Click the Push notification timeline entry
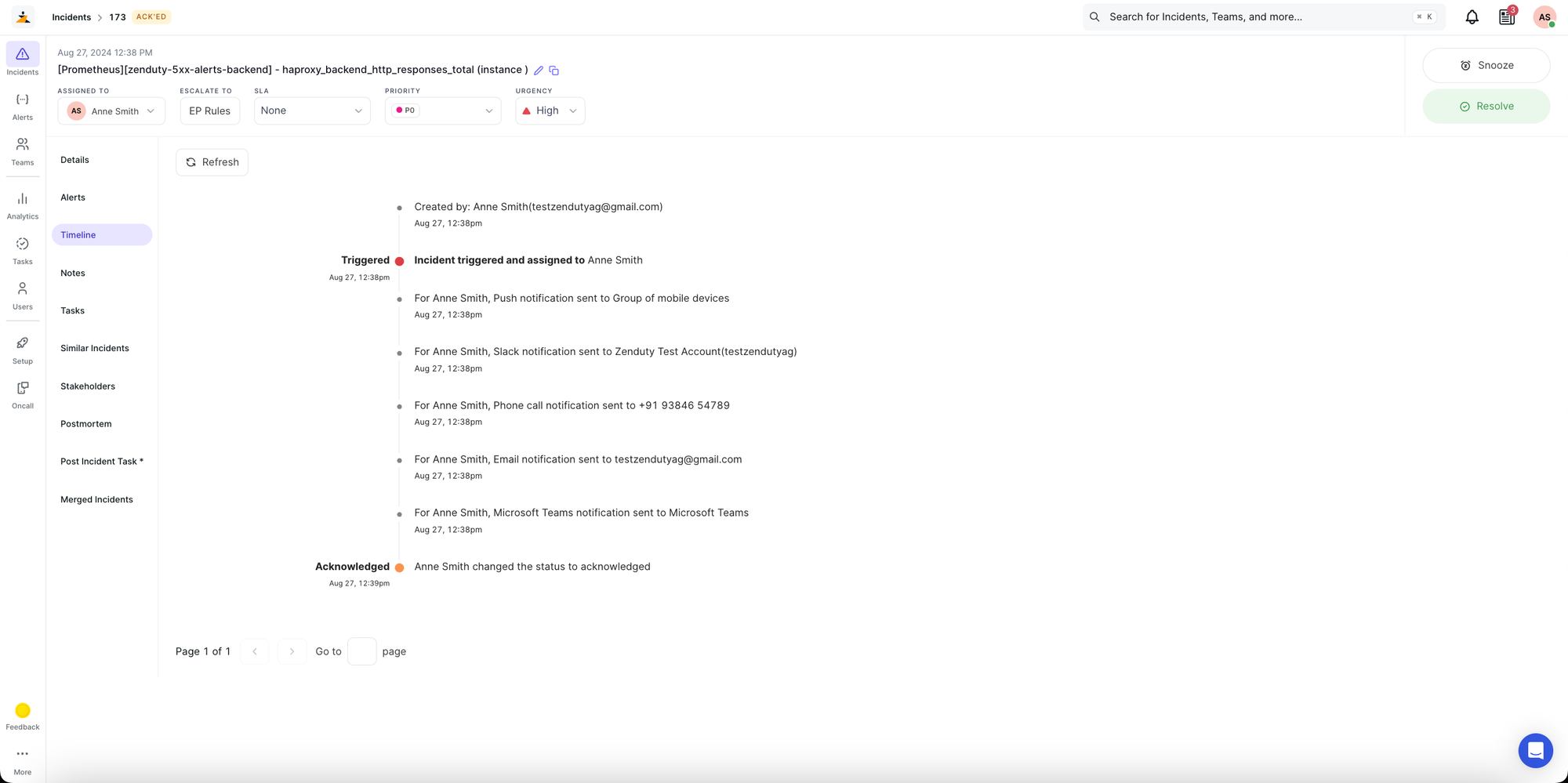Viewport: 1568px width, 783px height. (572, 299)
